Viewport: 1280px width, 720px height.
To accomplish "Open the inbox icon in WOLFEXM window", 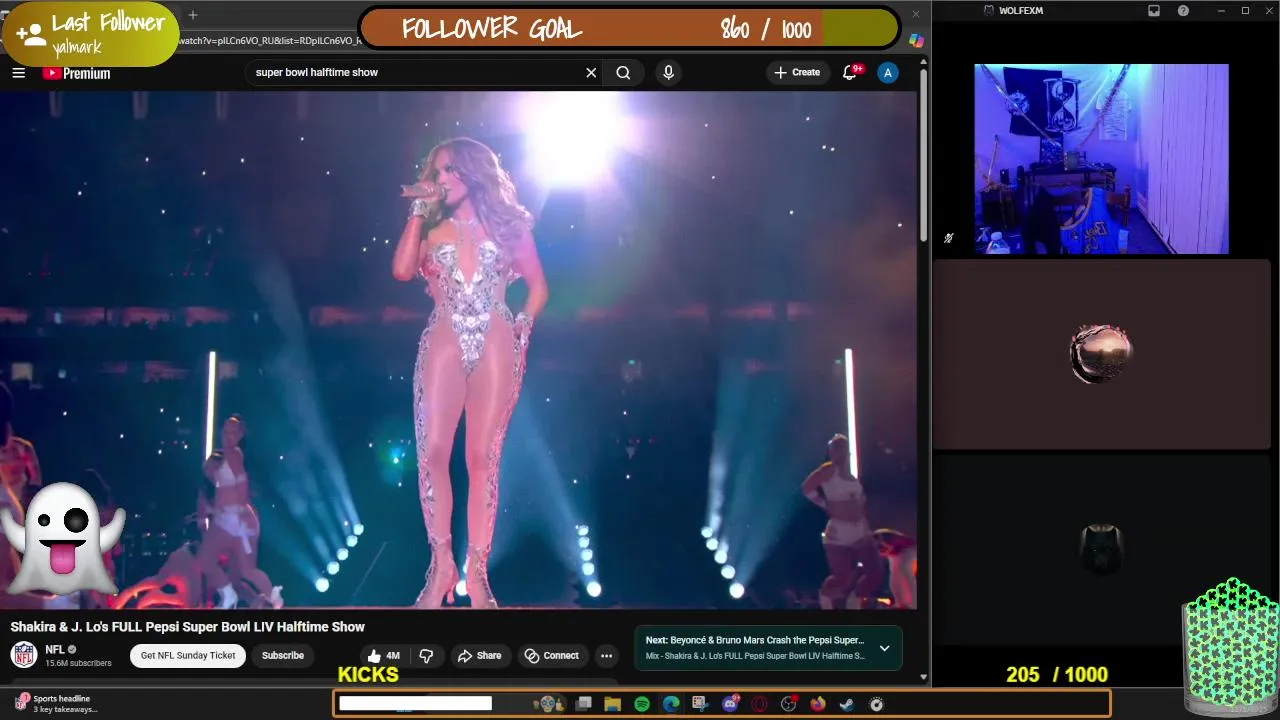I will tap(1153, 11).
